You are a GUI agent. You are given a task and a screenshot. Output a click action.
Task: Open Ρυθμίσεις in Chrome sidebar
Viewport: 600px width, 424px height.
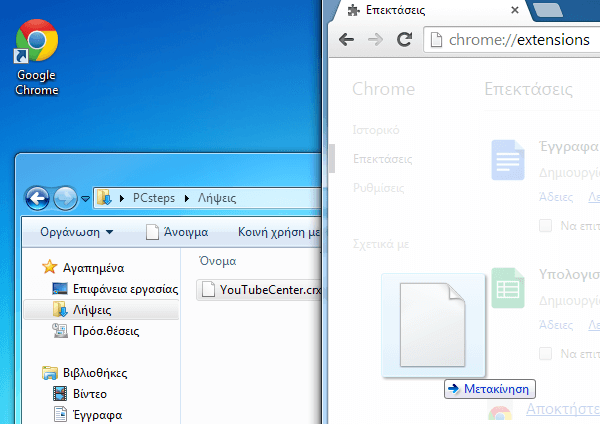378,188
